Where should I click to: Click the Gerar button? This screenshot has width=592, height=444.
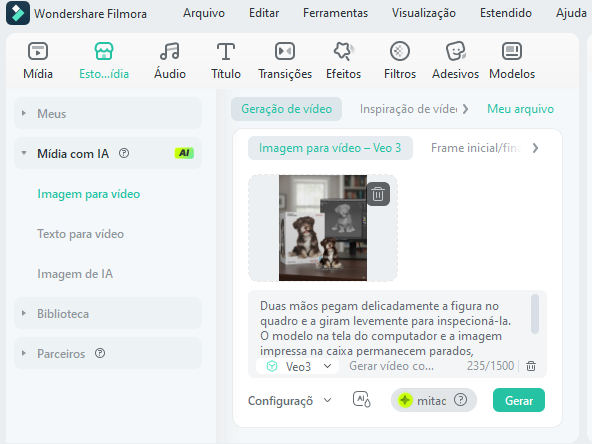coord(519,400)
